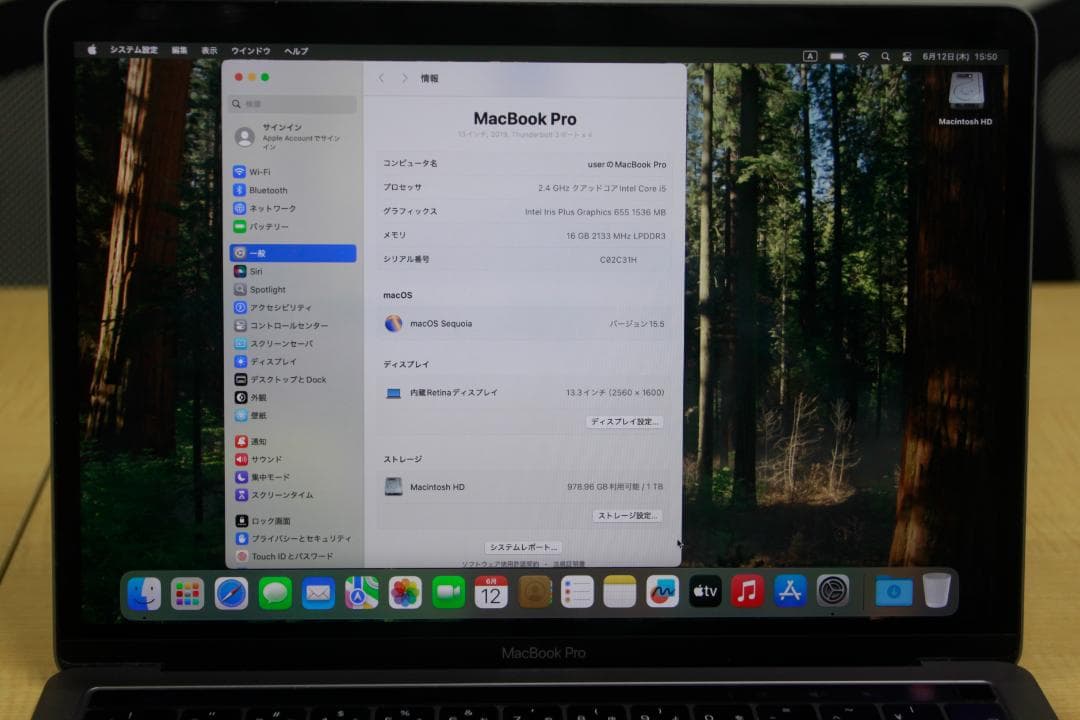Open プライバシーとセキュリティ settings
This screenshot has width=1080, height=720.
[x=290, y=538]
